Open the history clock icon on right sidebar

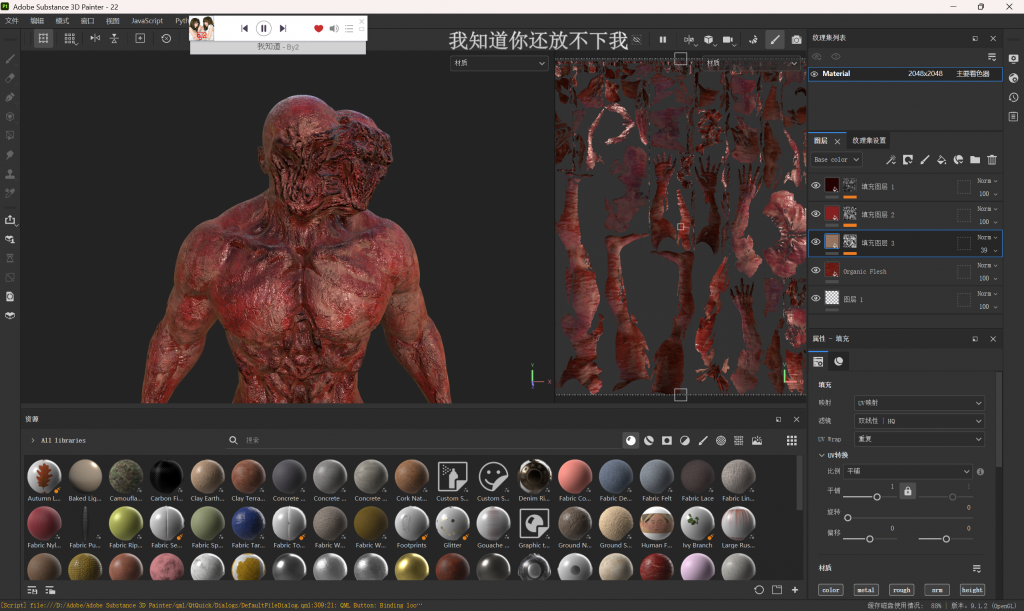point(1013,97)
